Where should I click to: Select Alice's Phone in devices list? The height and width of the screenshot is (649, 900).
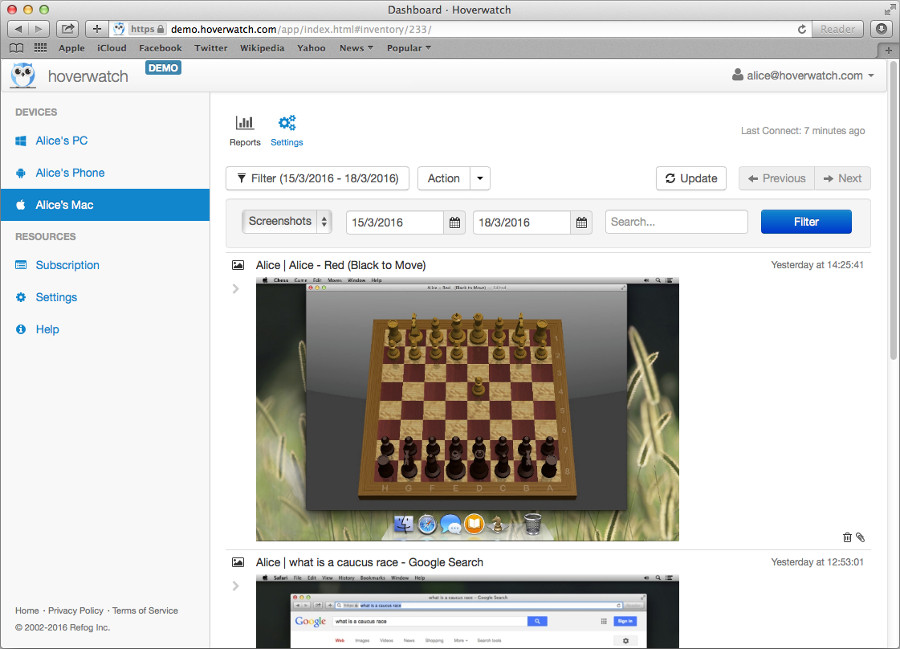(70, 173)
